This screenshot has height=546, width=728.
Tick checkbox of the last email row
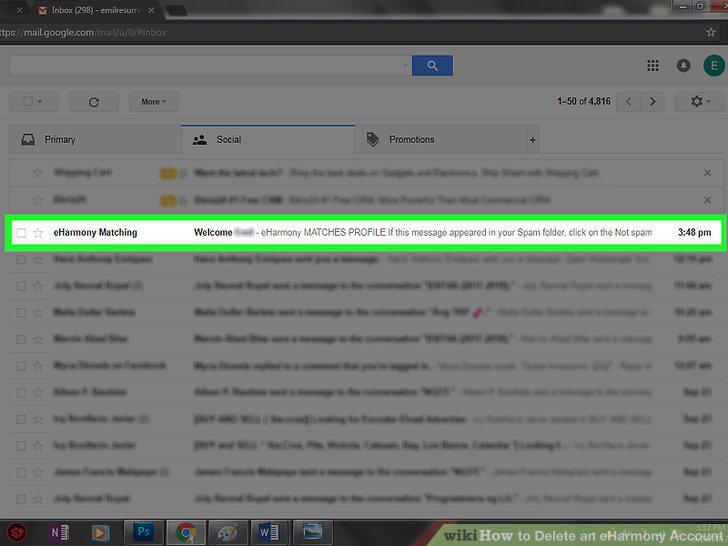coord(21,499)
